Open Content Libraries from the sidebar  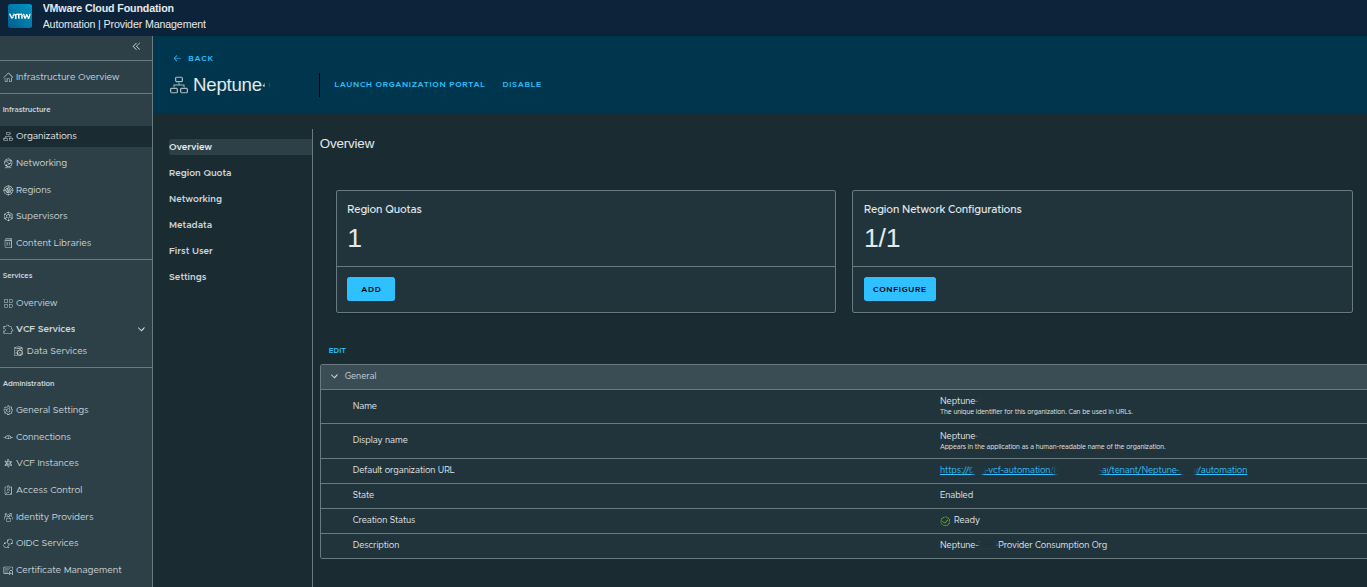[x=9, y=242]
